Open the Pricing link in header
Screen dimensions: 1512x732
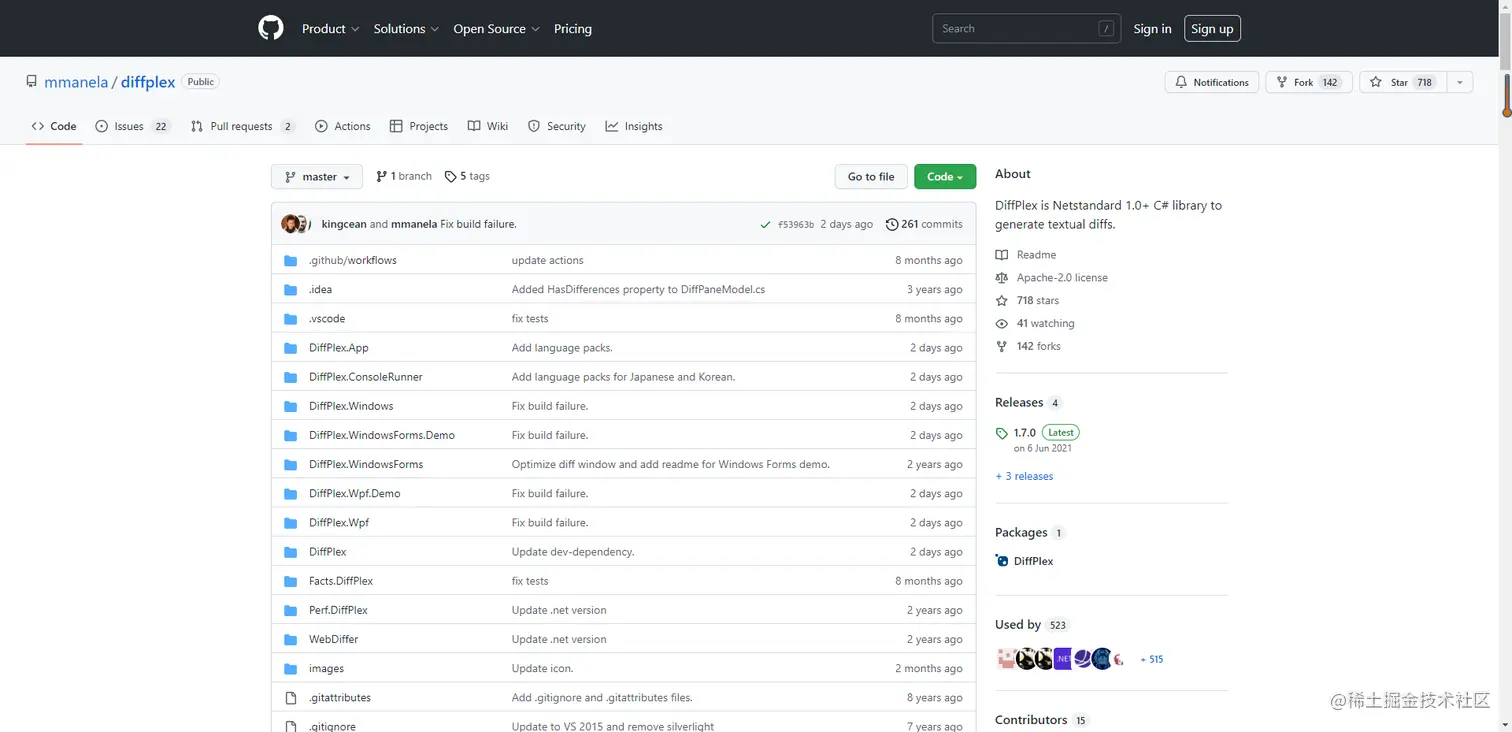[x=573, y=29]
